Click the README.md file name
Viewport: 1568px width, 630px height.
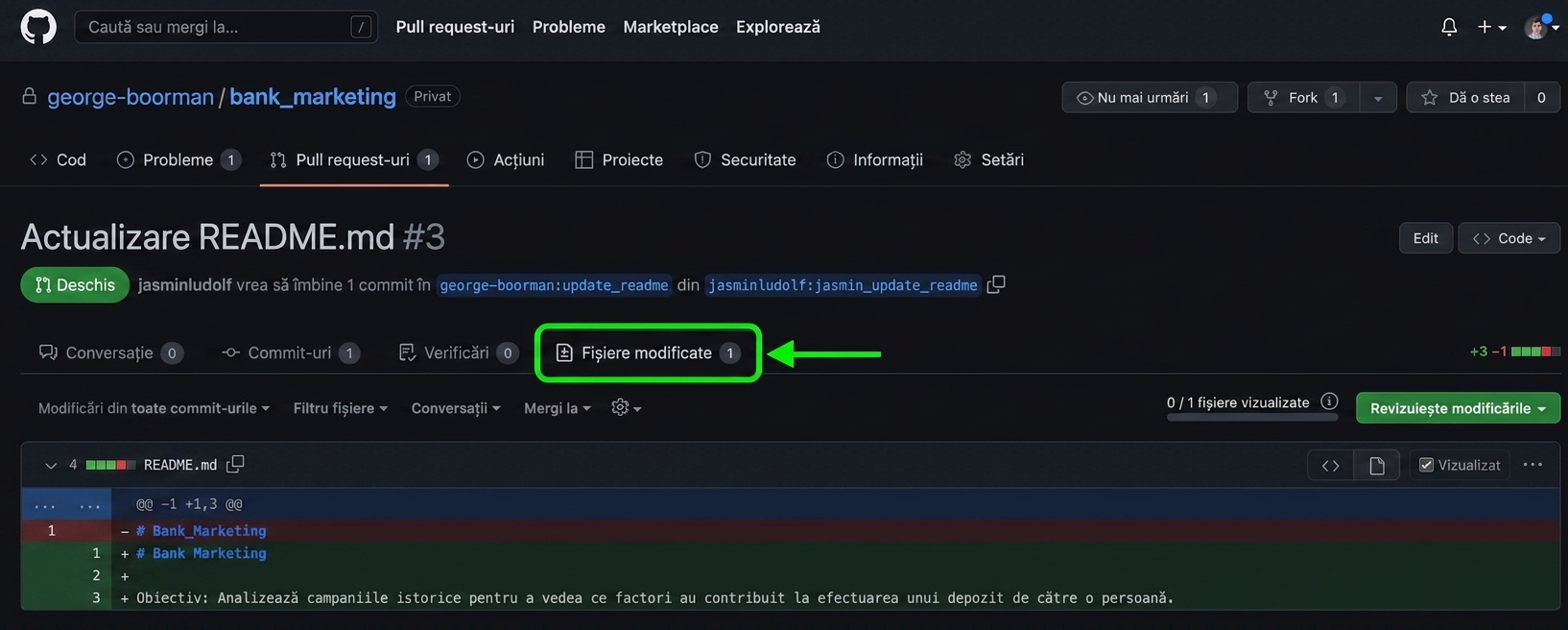click(x=180, y=465)
